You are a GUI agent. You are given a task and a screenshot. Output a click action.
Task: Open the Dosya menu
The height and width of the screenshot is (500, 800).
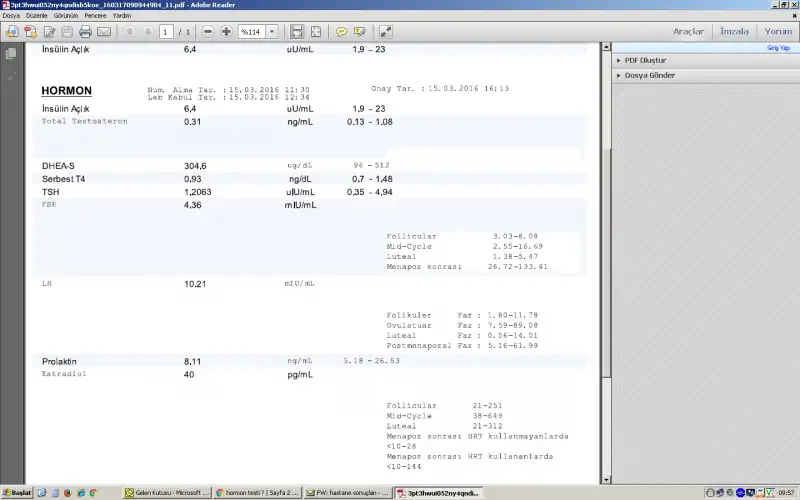[11, 16]
